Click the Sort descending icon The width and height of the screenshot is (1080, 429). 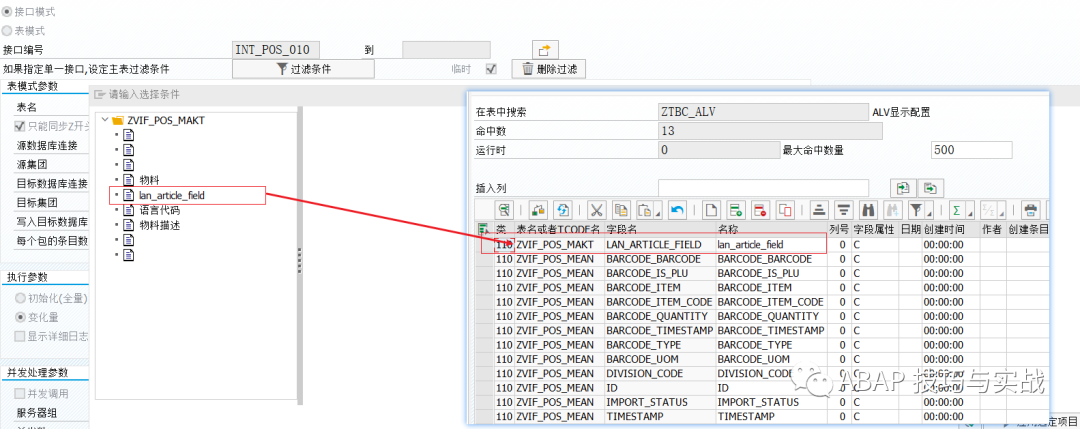(844, 210)
